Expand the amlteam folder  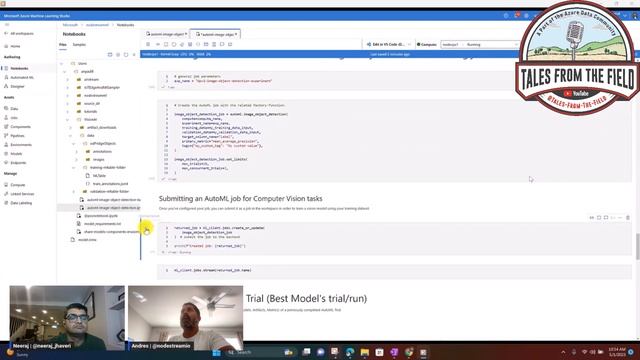68,80
